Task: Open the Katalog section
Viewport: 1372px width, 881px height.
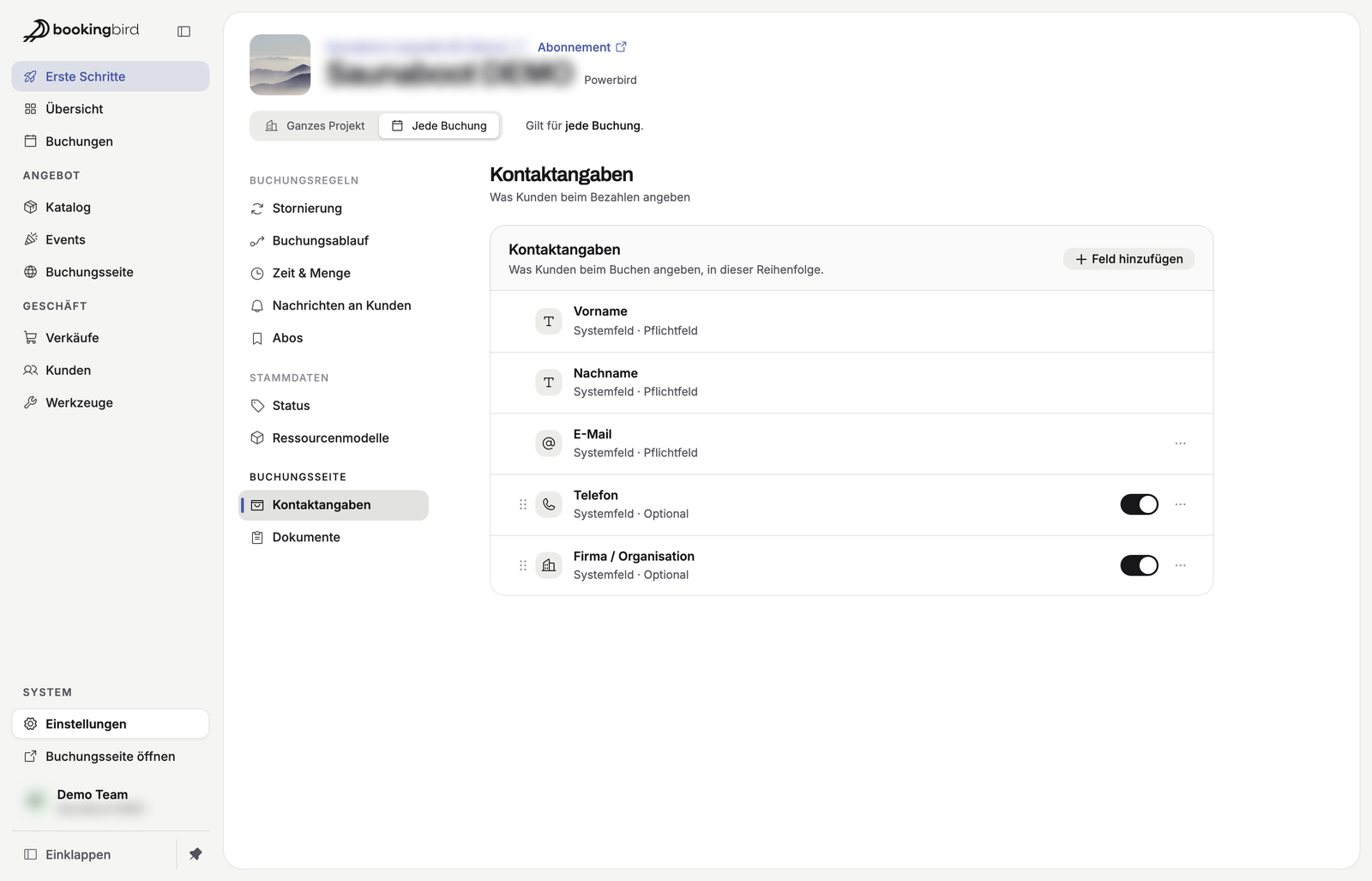Action: coord(111,207)
